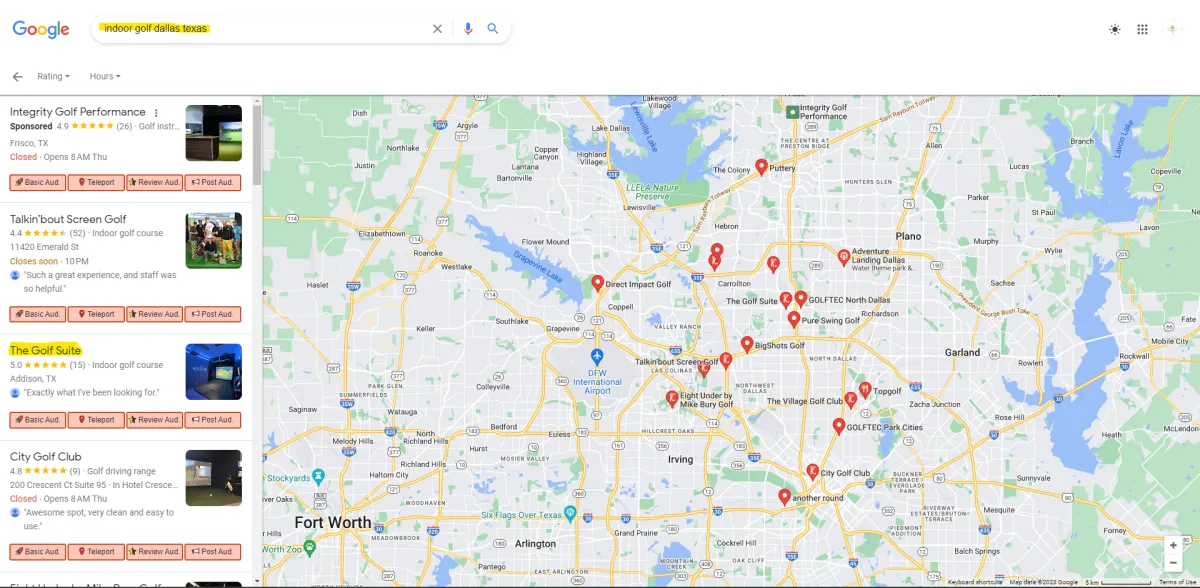Open The Golf Suite listing
This screenshot has width=1200, height=588.
(45, 351)
